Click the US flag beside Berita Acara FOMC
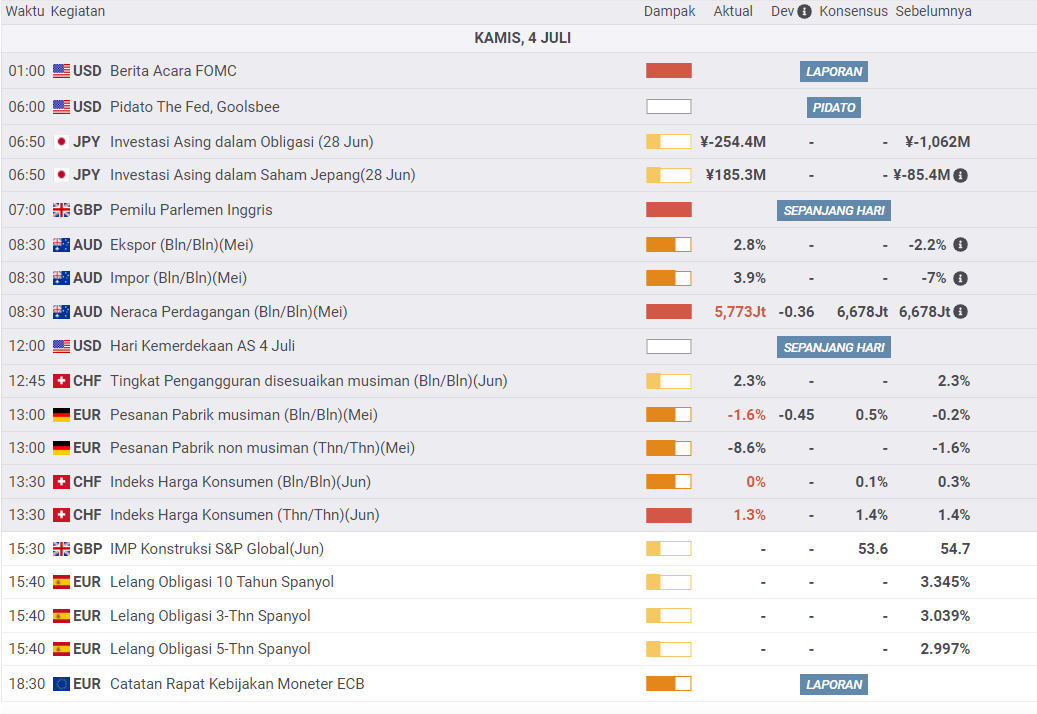Viewport: 1037px width, 714px height. point(61,71)
